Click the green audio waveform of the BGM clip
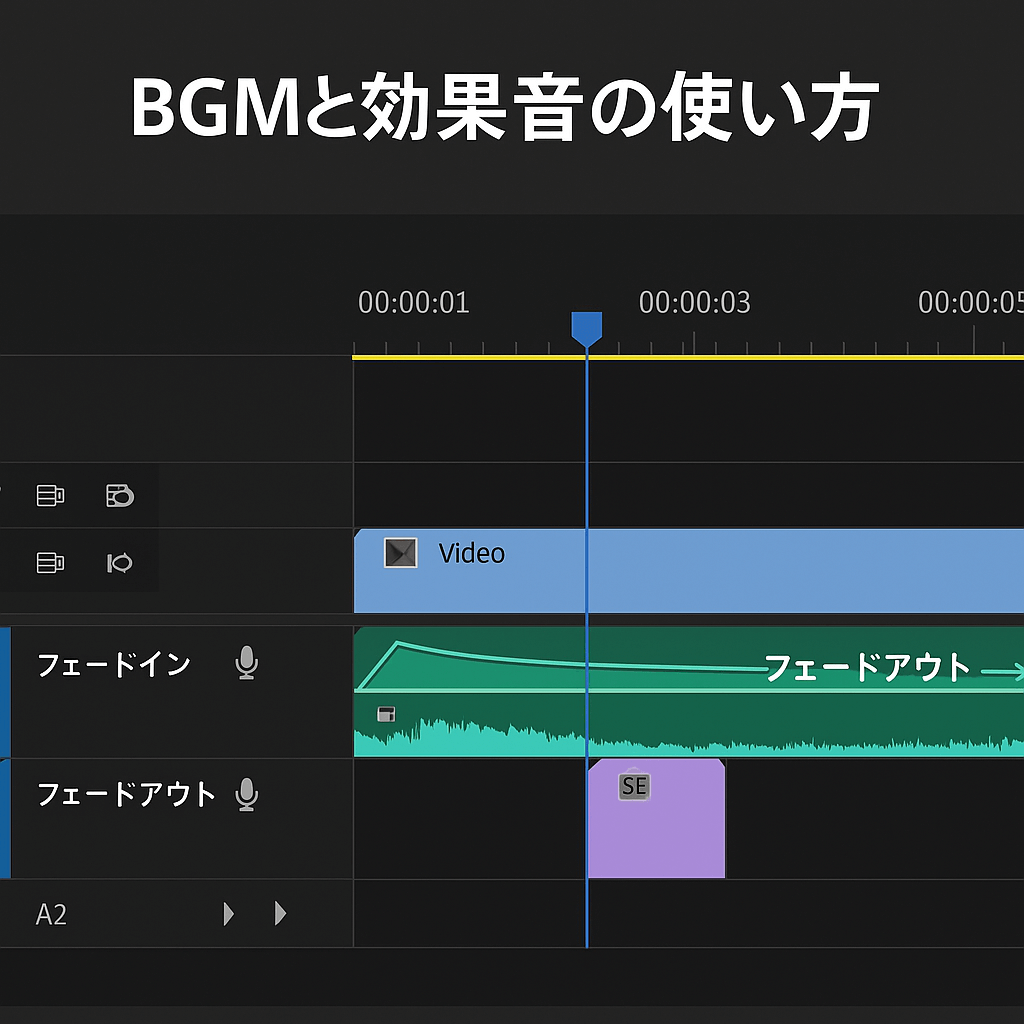The image size is (1024, 1024). click(x=689, y=738)
